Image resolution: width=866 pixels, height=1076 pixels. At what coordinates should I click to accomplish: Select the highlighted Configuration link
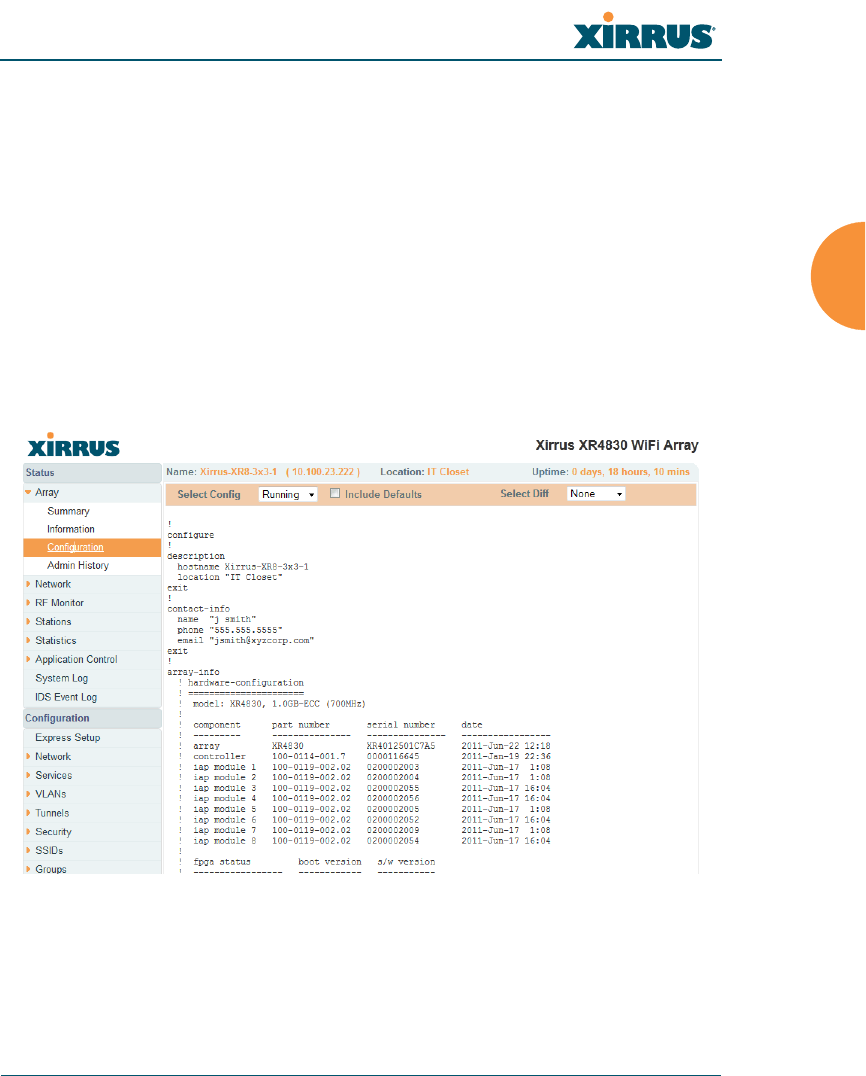coord(75,547)
